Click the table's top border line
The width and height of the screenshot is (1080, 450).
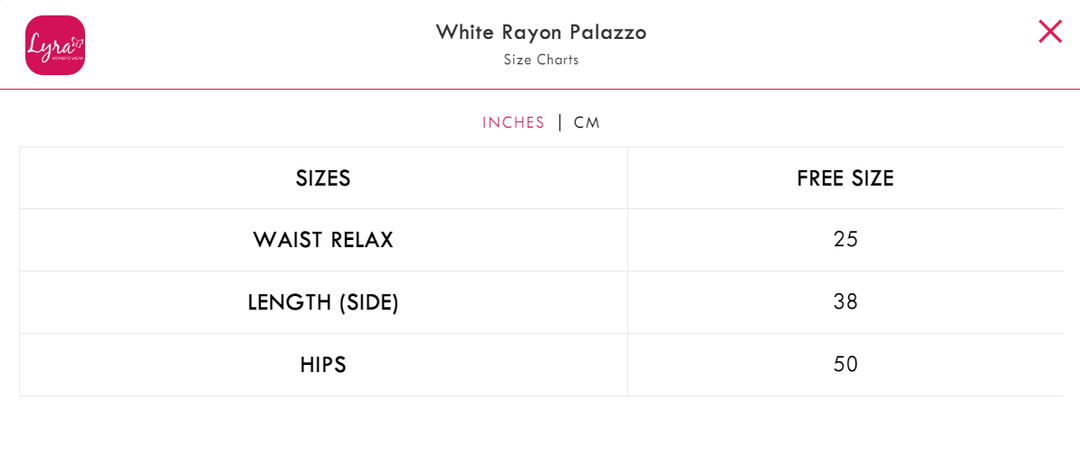point(540,147)
